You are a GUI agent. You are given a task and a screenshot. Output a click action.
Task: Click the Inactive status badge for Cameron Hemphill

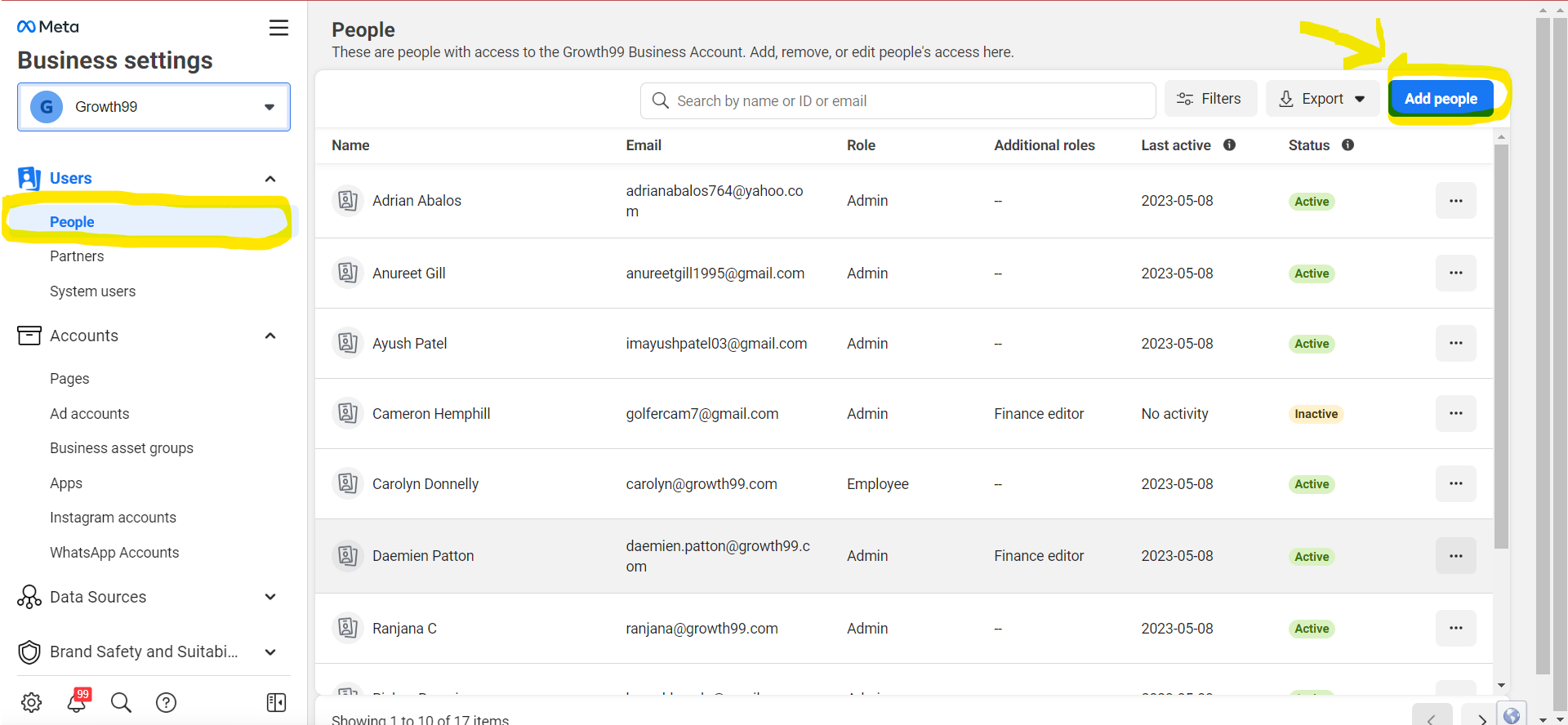1316,414
